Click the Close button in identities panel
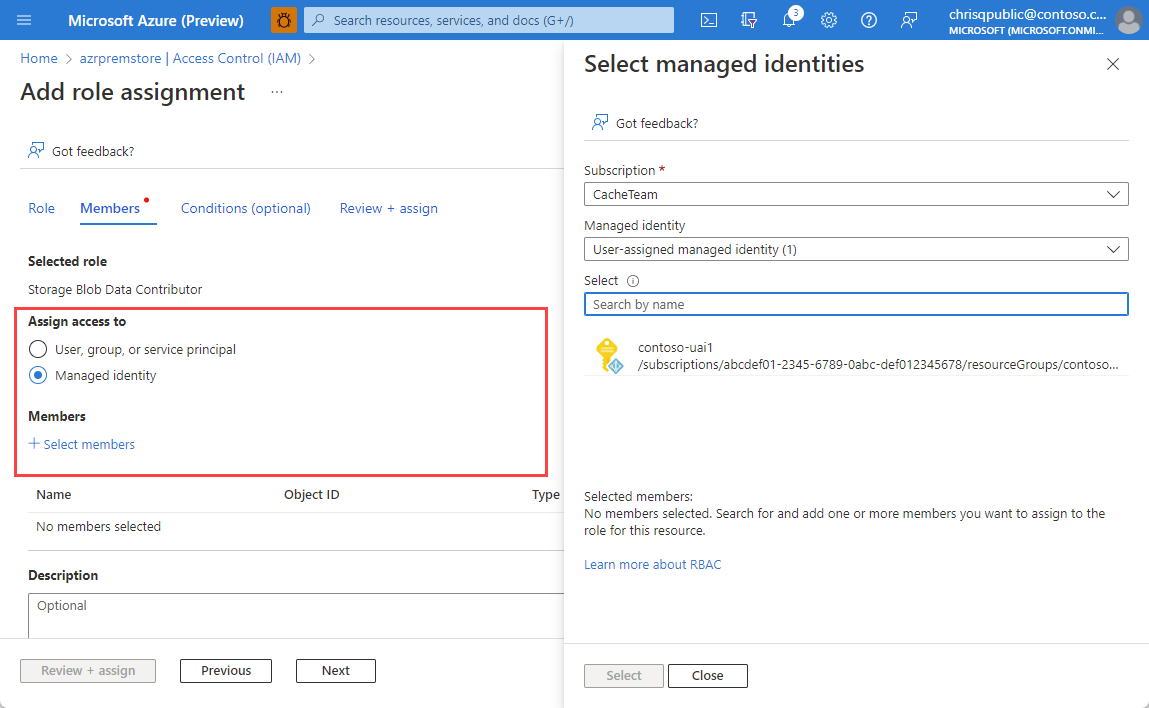Viewport: 1149px width, 708px height. point(708,676)
